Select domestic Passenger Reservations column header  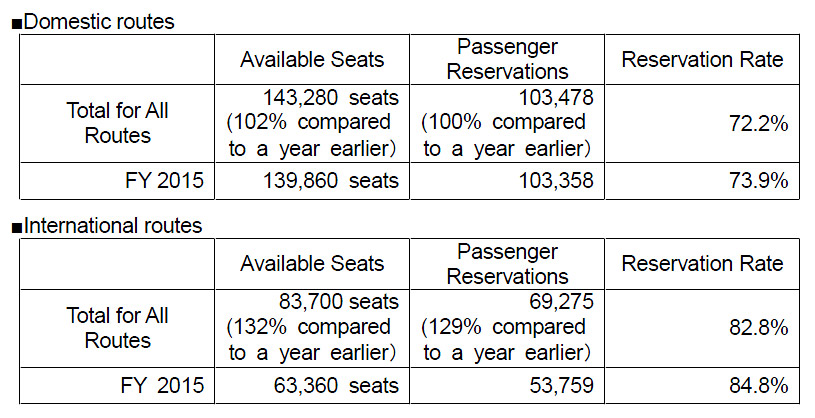click(x=507, y=60)
